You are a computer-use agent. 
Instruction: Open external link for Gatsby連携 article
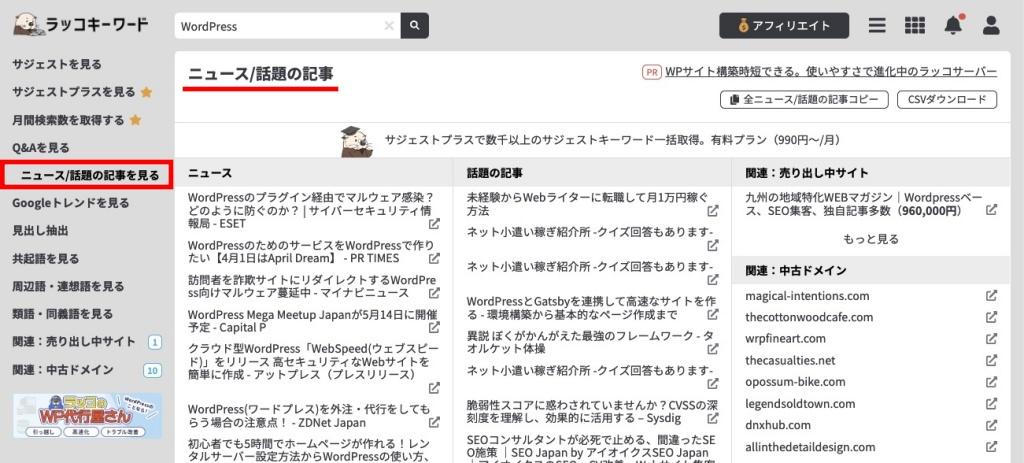coord(712,314)
